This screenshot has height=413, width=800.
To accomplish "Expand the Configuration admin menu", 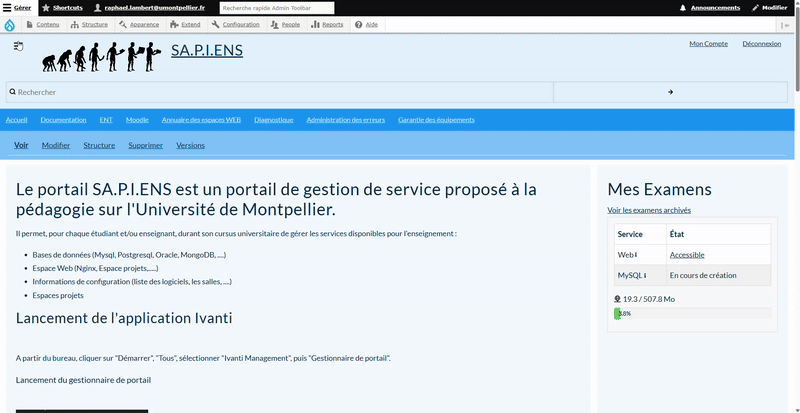I will [235, 24].
